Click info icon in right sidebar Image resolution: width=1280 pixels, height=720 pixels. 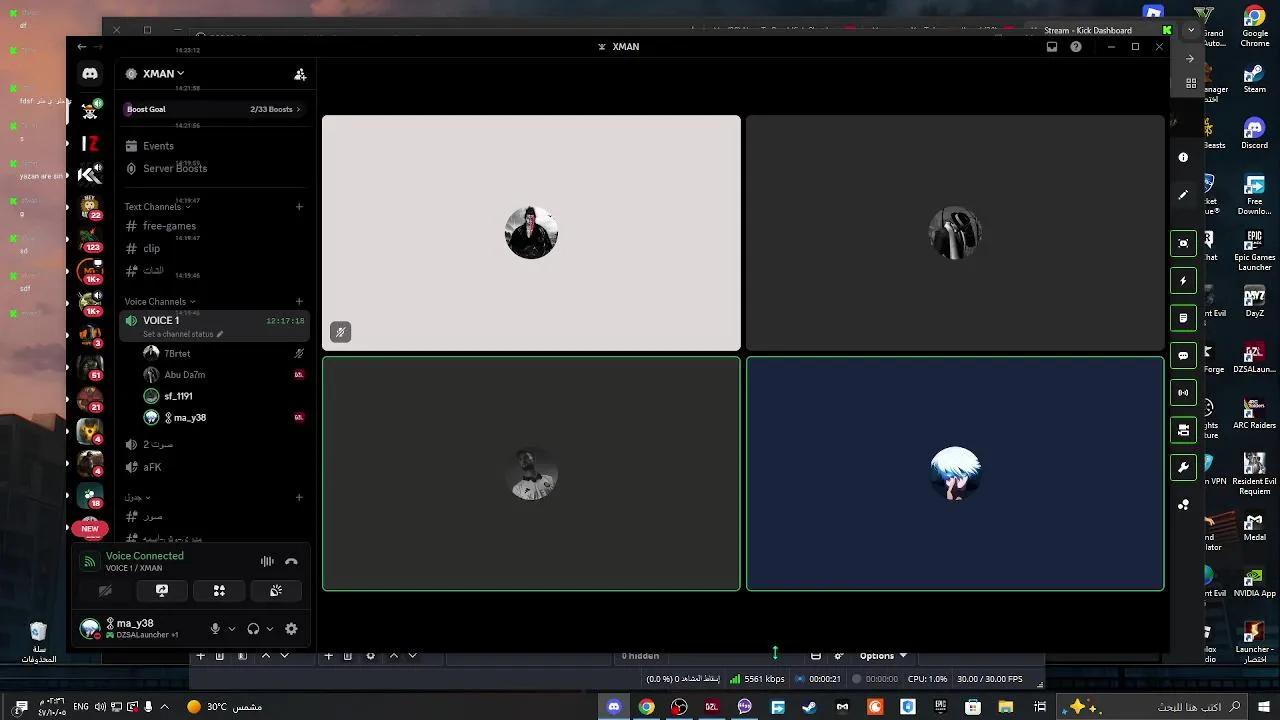click(x=1183, y=157)
